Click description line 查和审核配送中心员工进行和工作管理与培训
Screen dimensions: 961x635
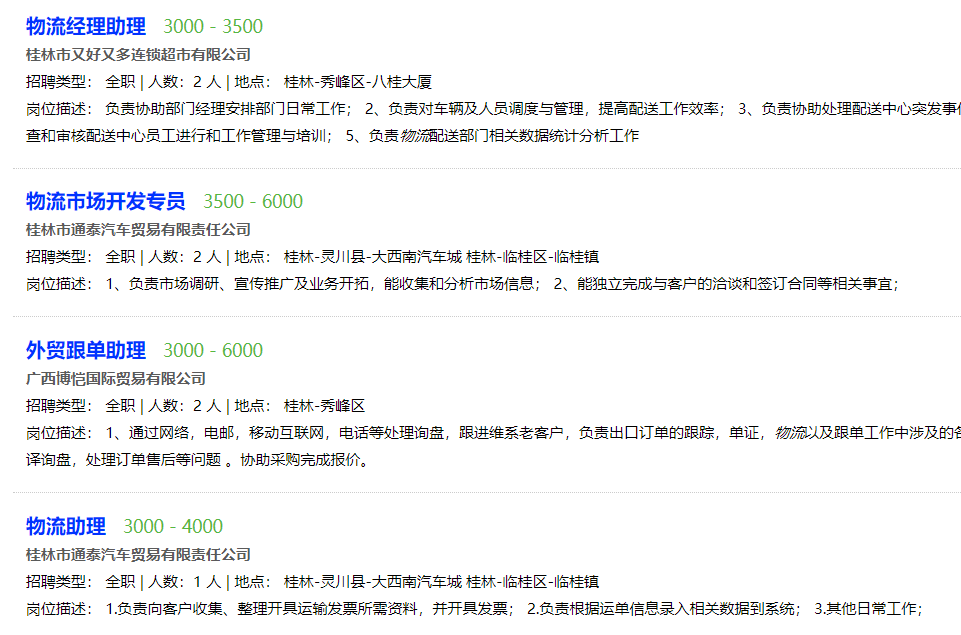pyautogui.click(x=332, y=135)
